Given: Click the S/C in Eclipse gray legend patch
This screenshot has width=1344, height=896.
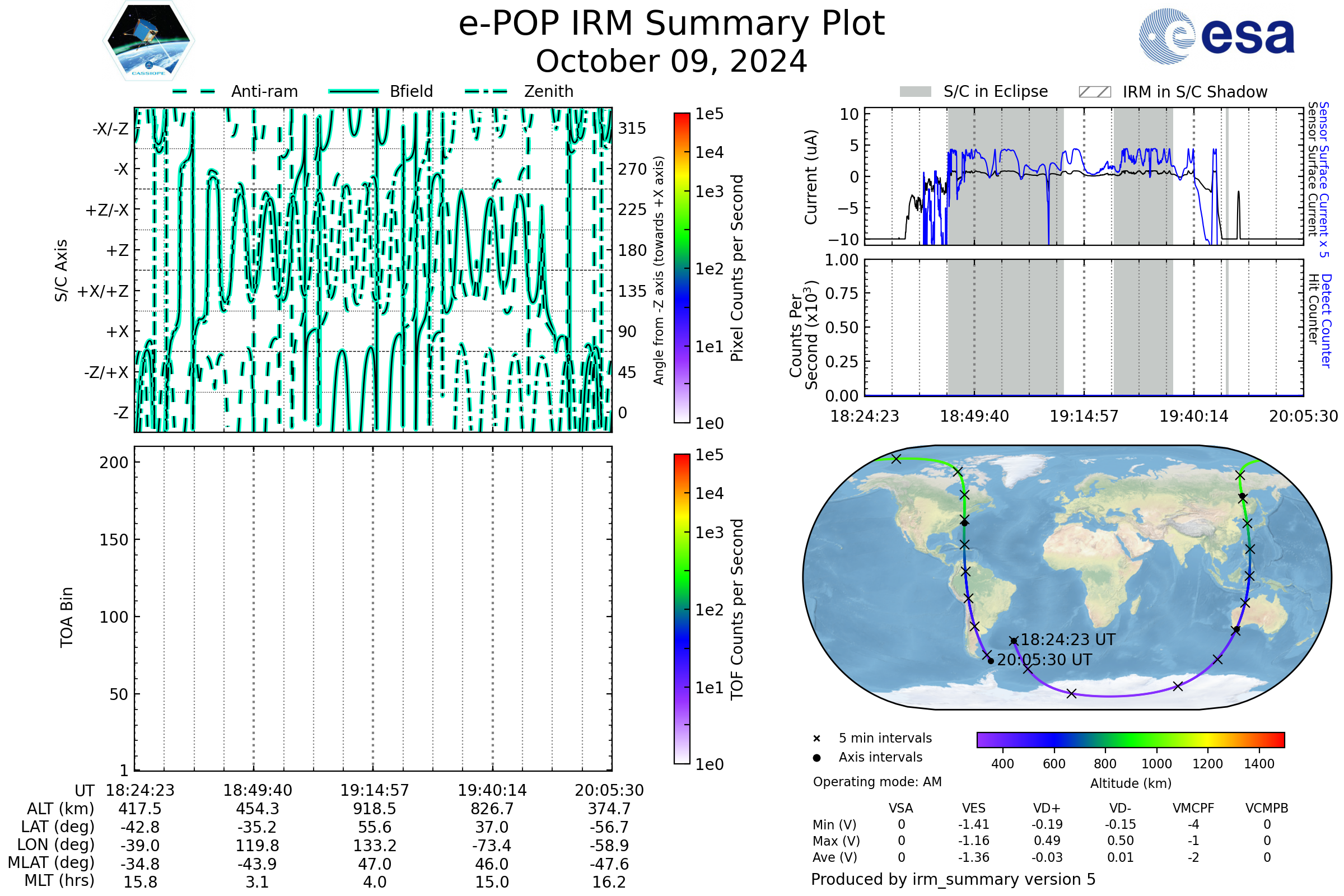Looking at the screenshot, I should point(915,92).
